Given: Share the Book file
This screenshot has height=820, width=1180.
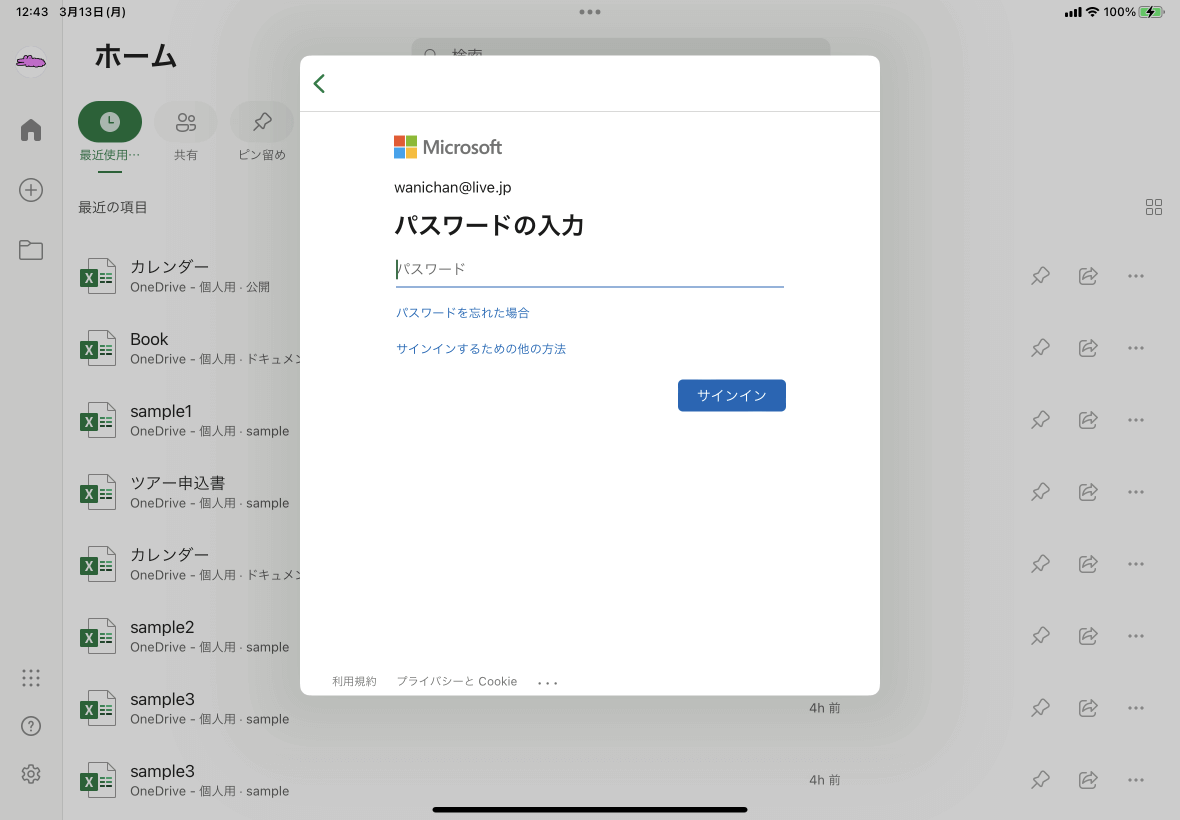Looking at the screenshot, I should click(1088, 348).
